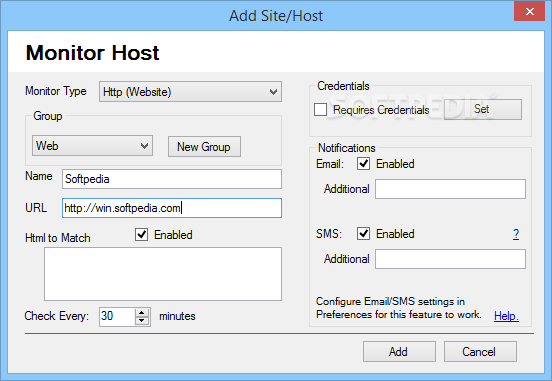The height and width of the screenshot is (381, 552).
Task: Click the Monitor Host heading text
Action: pos(93,53)
